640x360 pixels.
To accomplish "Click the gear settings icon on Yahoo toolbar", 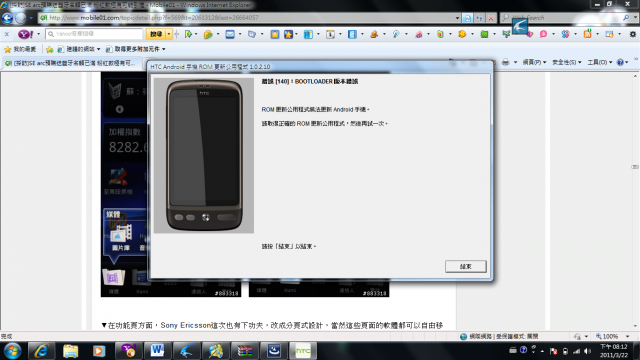I will tap(633, 34).
